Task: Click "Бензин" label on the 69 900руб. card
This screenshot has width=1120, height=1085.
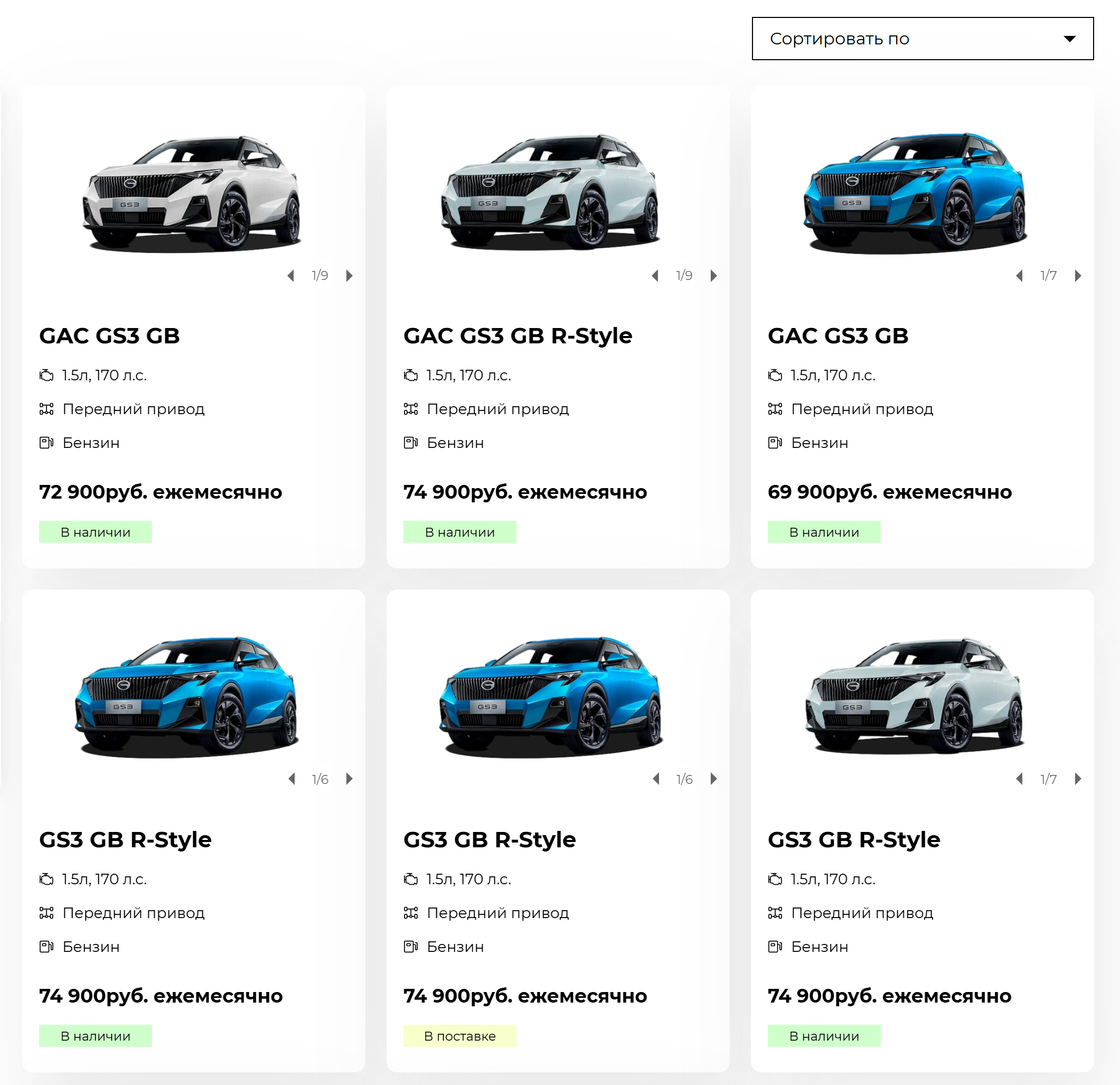Action: tap(820, 443)
